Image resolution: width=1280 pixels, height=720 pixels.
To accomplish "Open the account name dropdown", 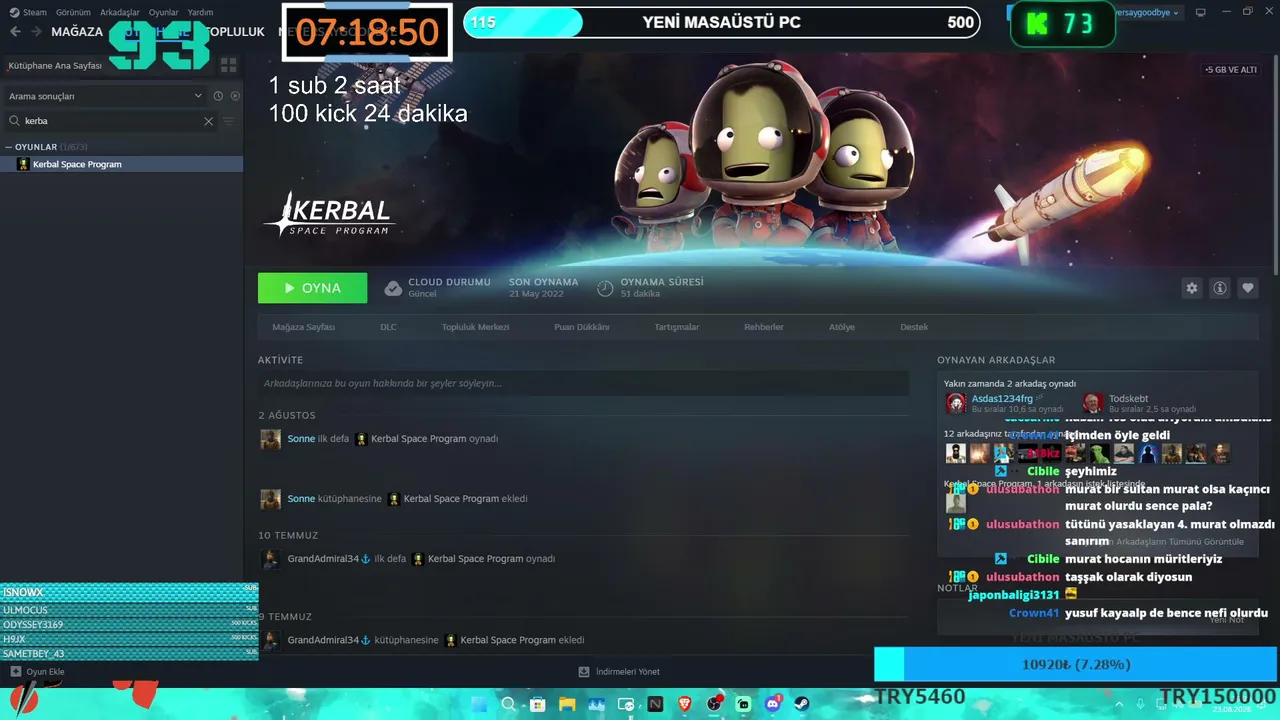I will (x=1148, y=12).
